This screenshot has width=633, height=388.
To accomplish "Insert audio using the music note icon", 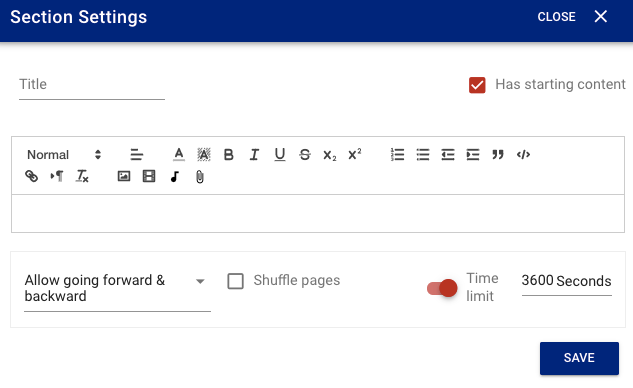I will coord(174,176).
